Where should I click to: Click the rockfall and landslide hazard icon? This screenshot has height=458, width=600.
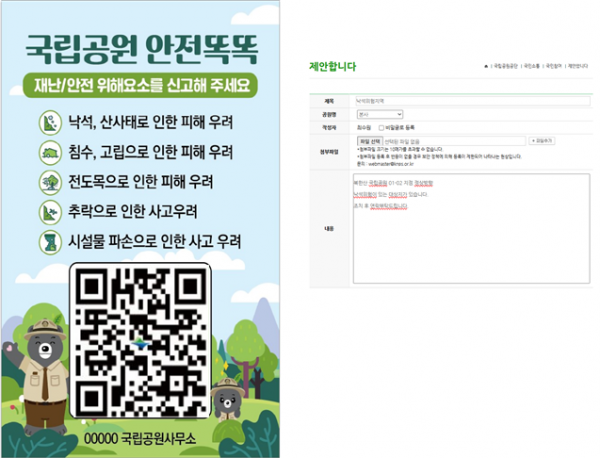[x=49, y=122]
